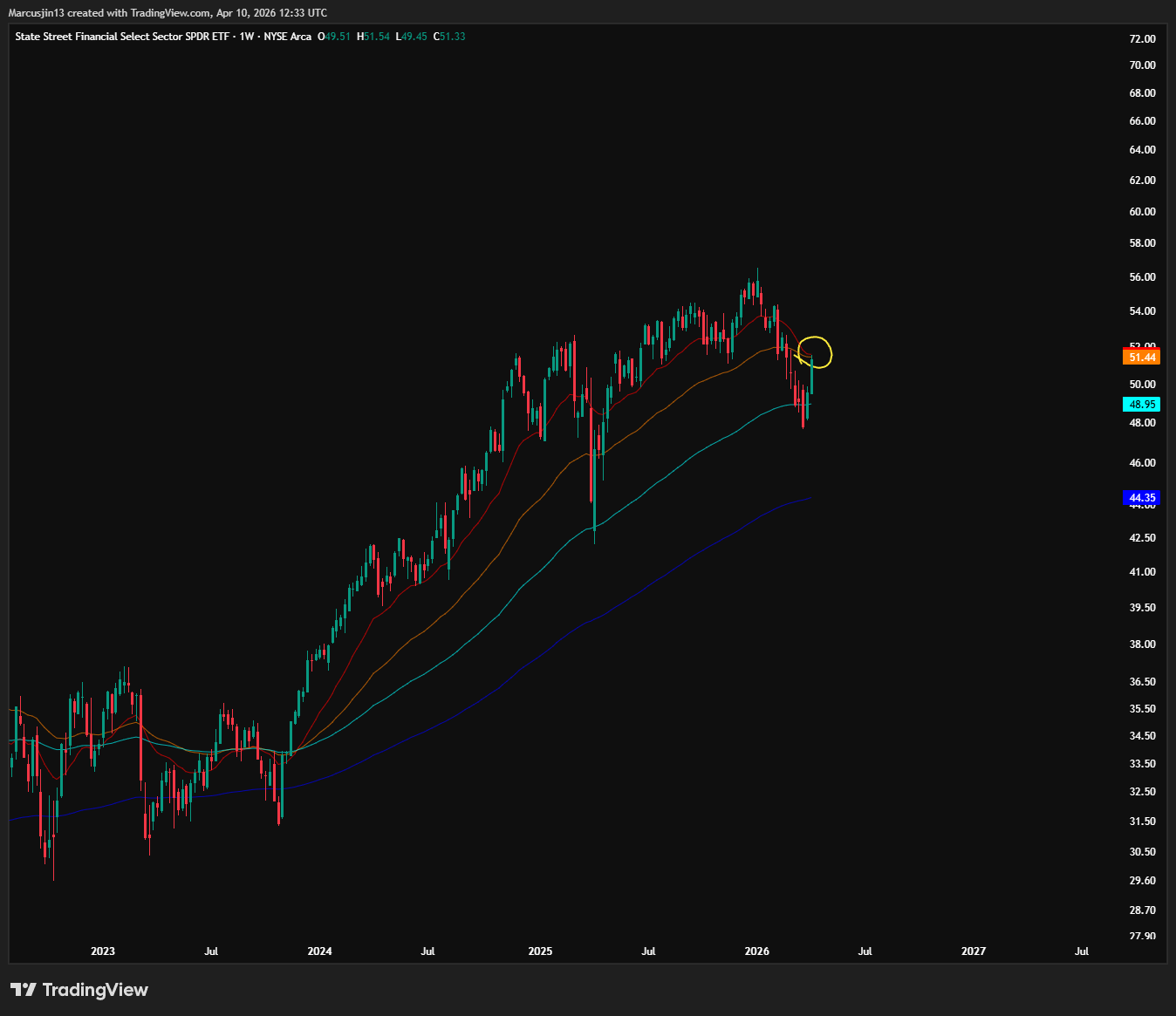Click the 64.00 price axis label
Viewport: 1176px width, 1016px height.
1142,150
